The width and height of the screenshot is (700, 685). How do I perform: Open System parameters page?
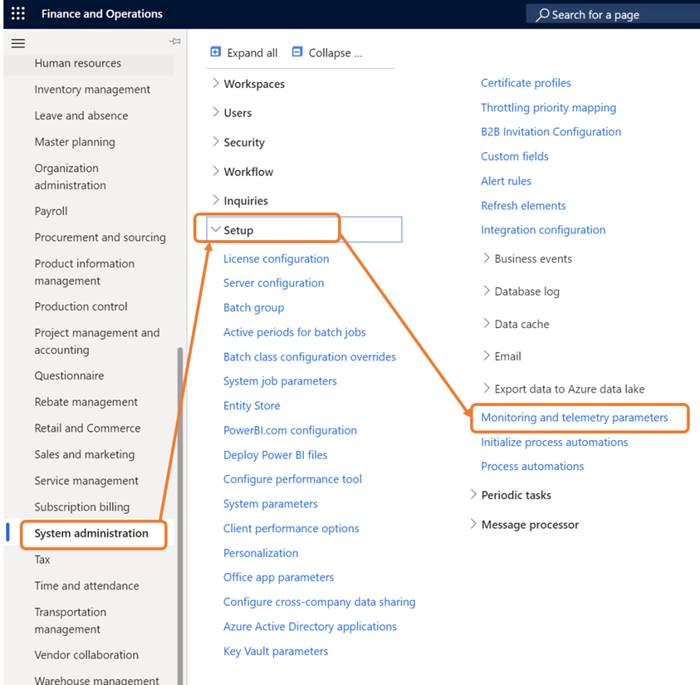pyautogui.click(x=271, y=504)
